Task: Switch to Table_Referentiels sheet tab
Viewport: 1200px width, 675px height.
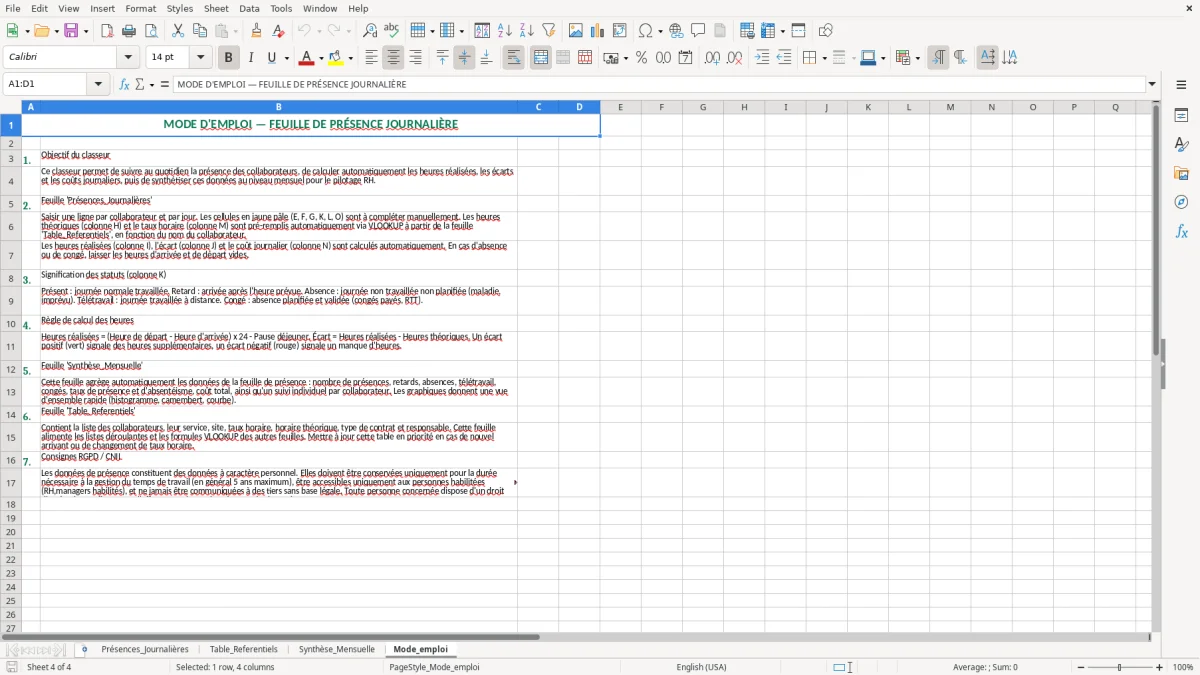Action: [244, 649]
